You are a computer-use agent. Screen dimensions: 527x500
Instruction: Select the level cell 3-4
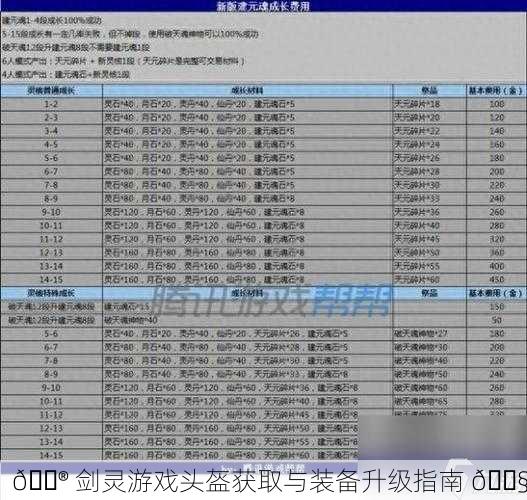click(x=51, y=131)
